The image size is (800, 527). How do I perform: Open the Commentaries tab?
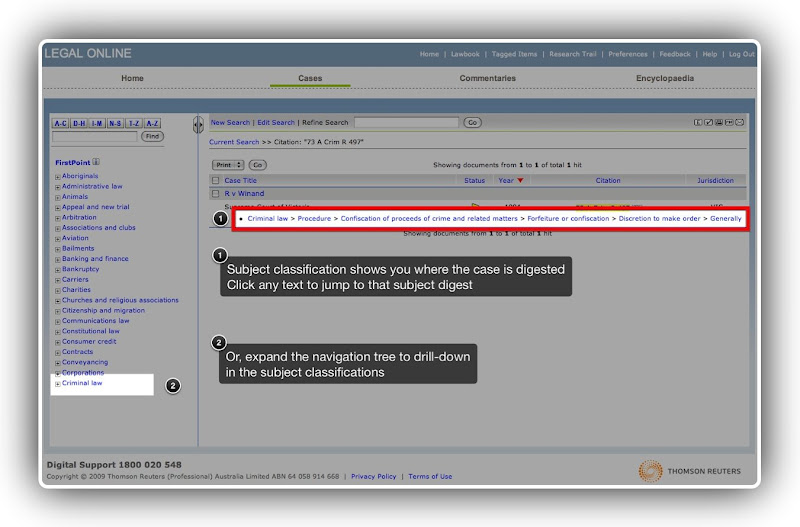tap(487, 78)
